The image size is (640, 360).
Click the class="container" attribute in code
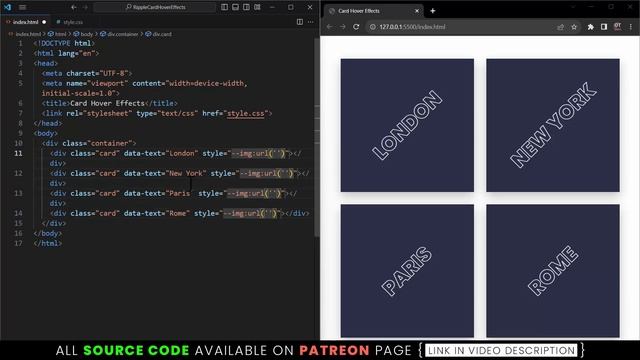pos(97,143)
